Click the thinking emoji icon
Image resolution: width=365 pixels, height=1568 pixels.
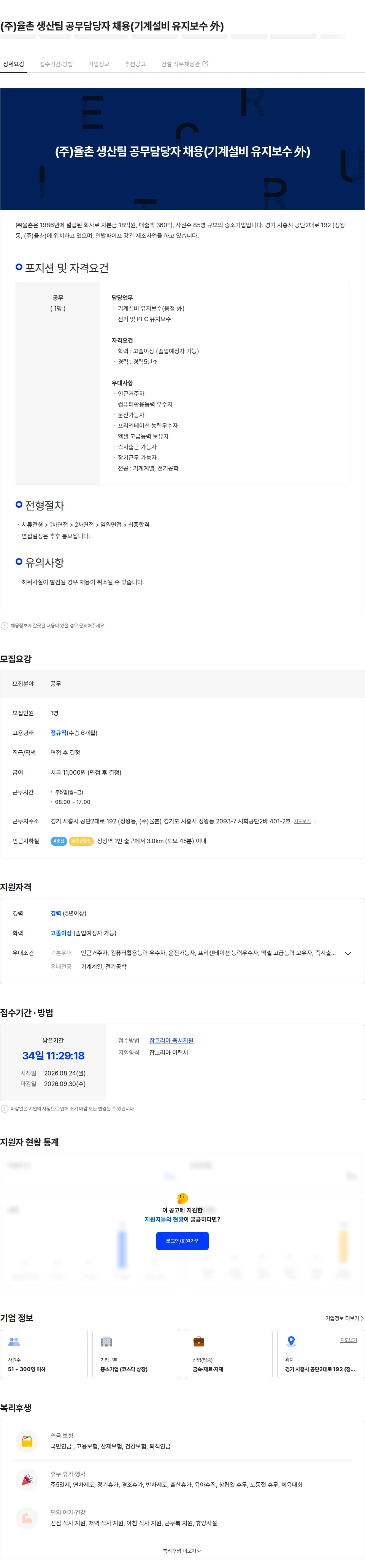182,1198
